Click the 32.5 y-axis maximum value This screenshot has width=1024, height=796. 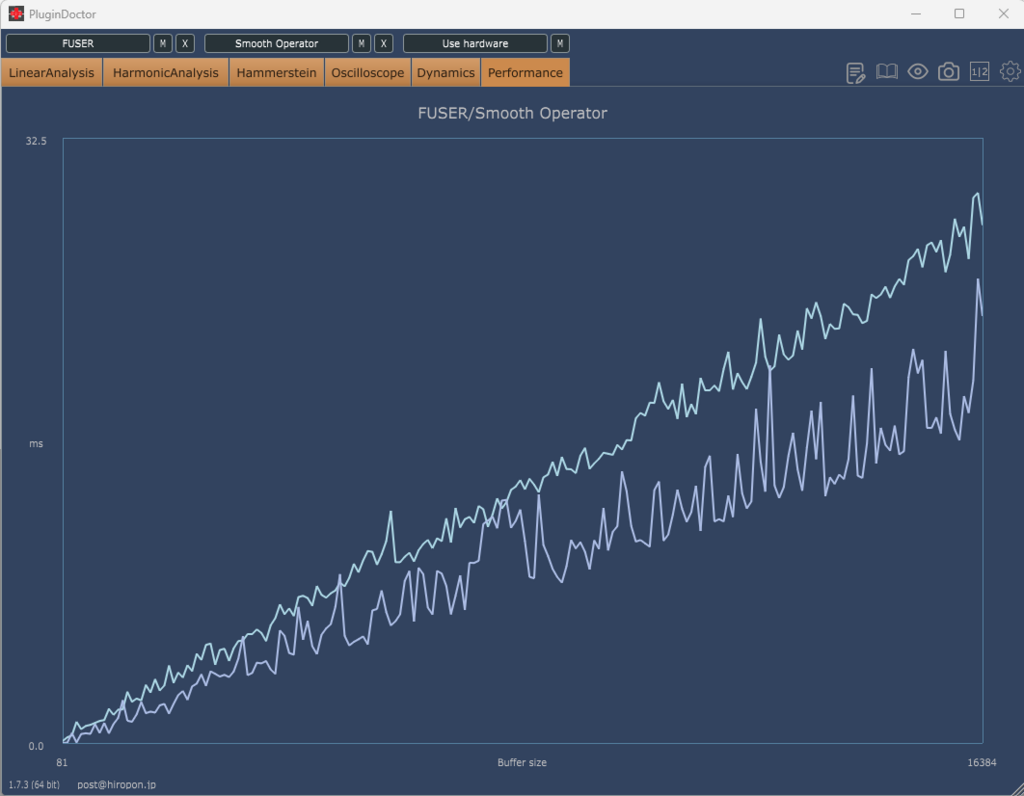point(36,141)
